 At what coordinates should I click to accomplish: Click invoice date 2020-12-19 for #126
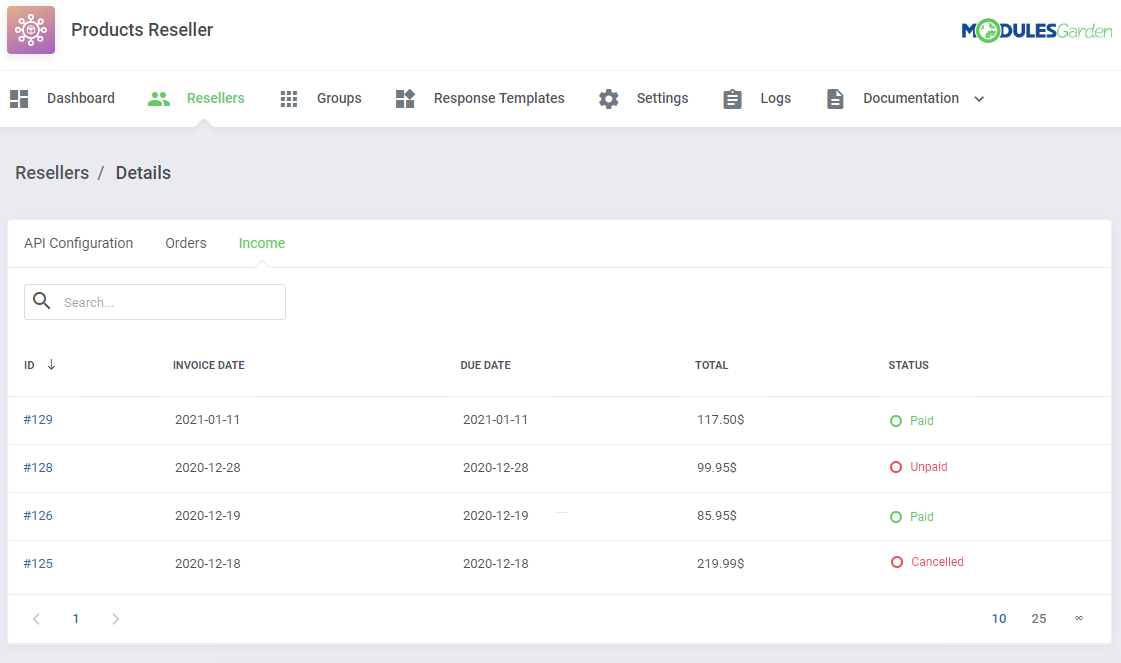pyautogui.click(x=207, y=516)
